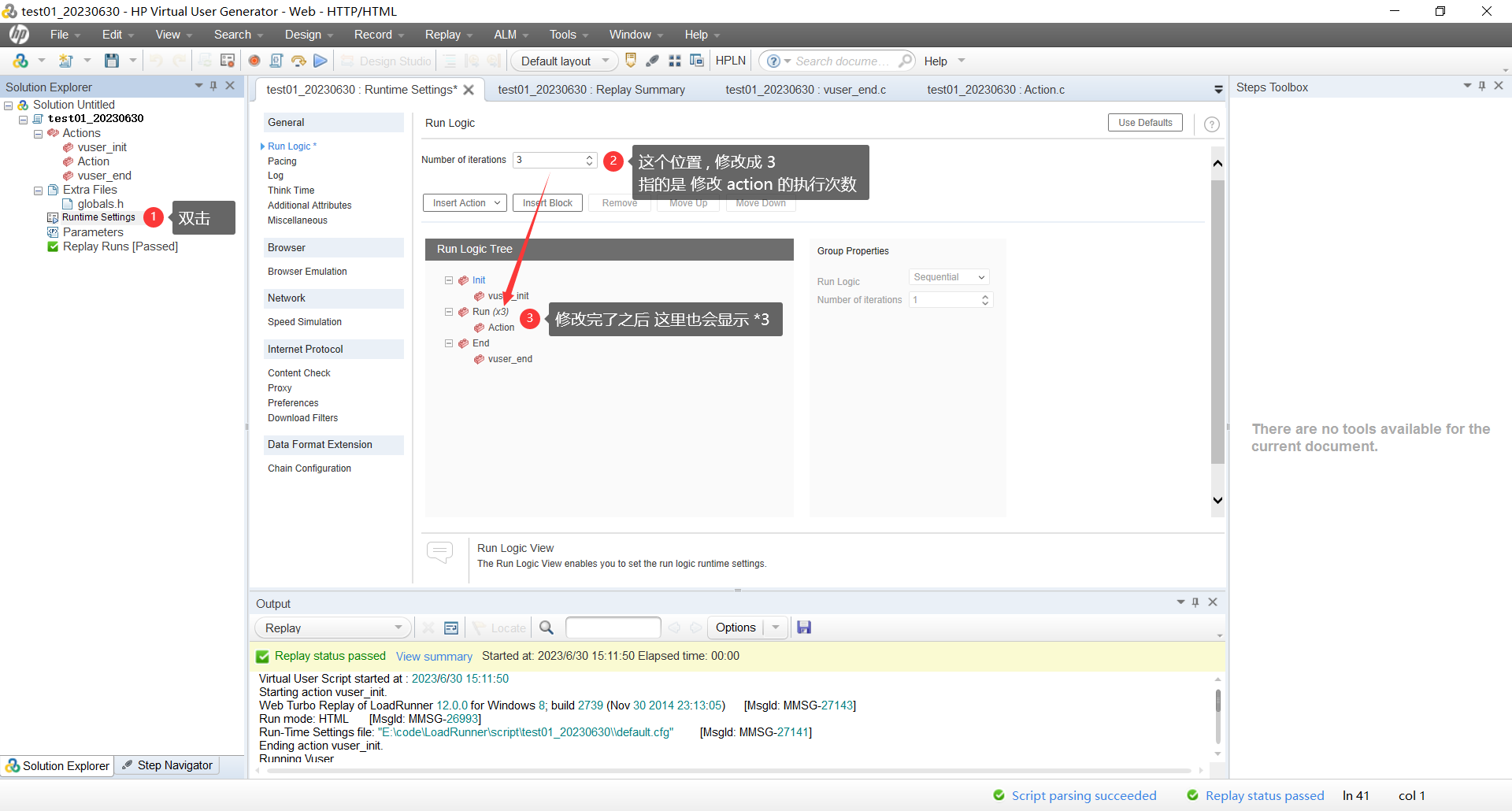Open the document tabs overflow dropdown
The width and height of the screenshot is (1512, 811).
click(x=1218, y=90)
